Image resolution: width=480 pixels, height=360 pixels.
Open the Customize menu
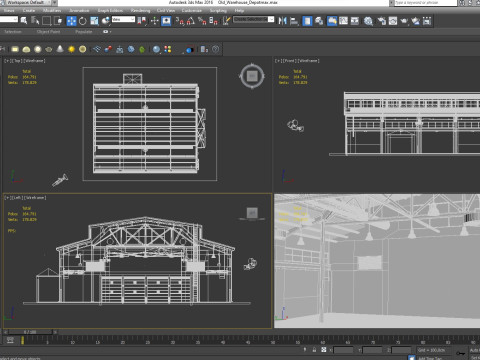coord(192,11)
